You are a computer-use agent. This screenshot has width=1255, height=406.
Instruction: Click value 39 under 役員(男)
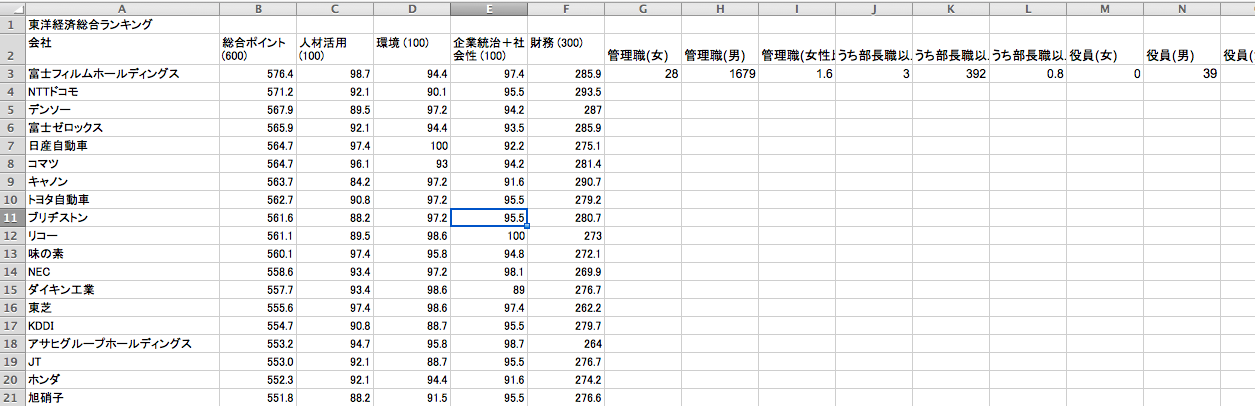pos(1210,74)
